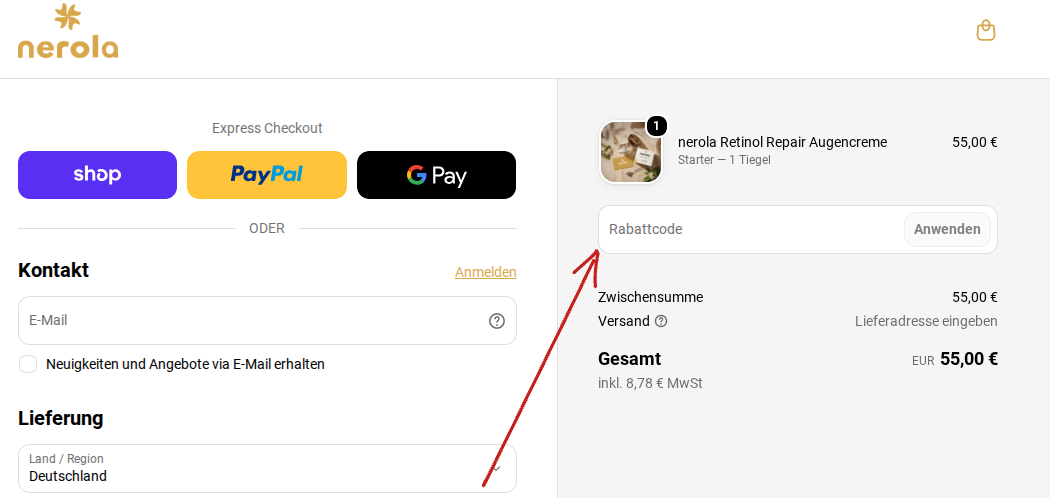Enable the Neuigkeiten und Angebote checkbox
This screenshot has height=498, width=1050.
coord(28,364)
